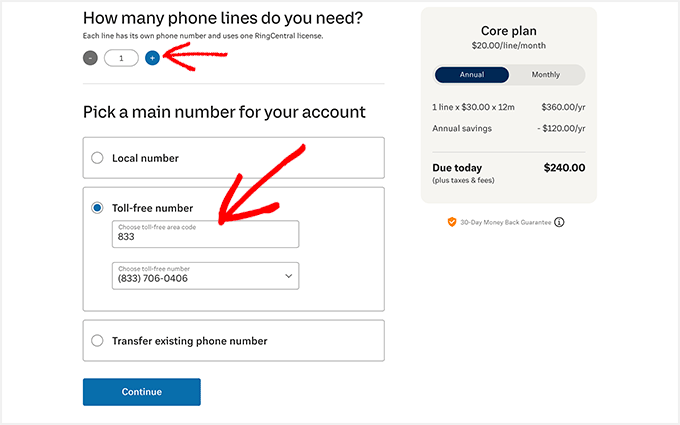
Task: Click the "How many phone lines" heading
Action: point(222,18)
